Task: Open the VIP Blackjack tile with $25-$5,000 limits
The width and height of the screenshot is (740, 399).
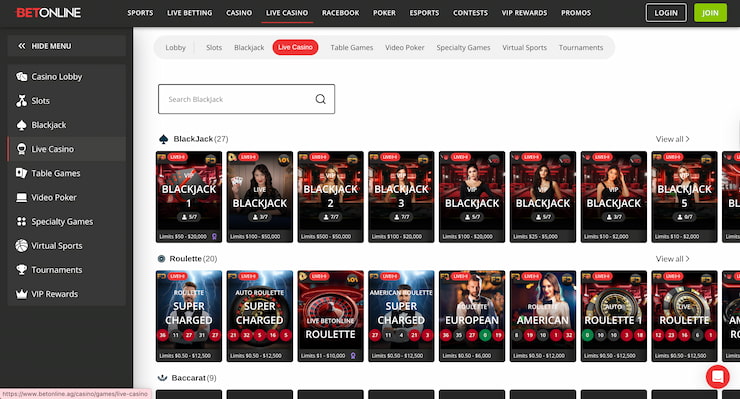Action: click(543, 197)
